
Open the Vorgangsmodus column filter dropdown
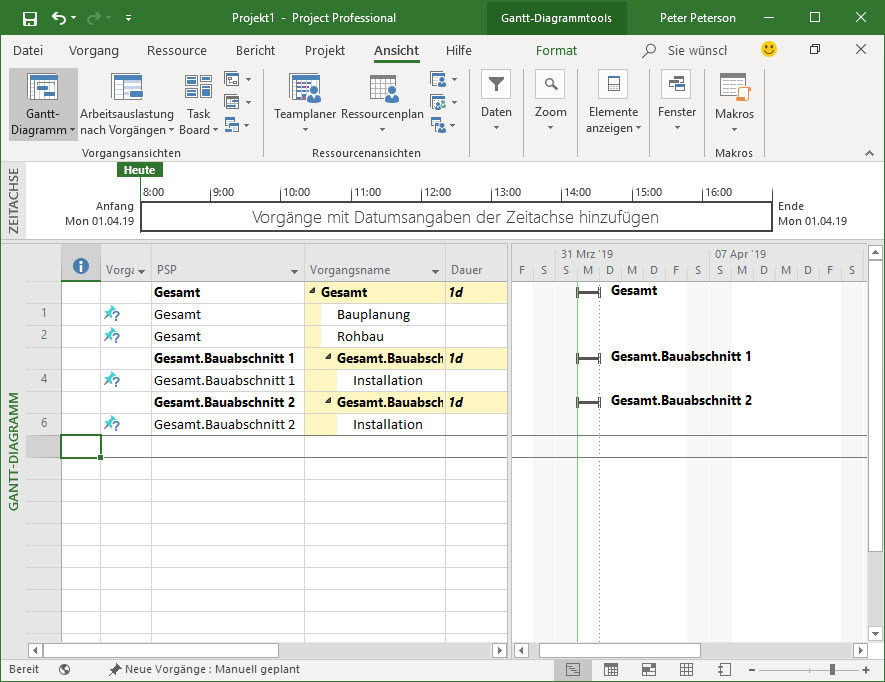[x=141, y=271]
